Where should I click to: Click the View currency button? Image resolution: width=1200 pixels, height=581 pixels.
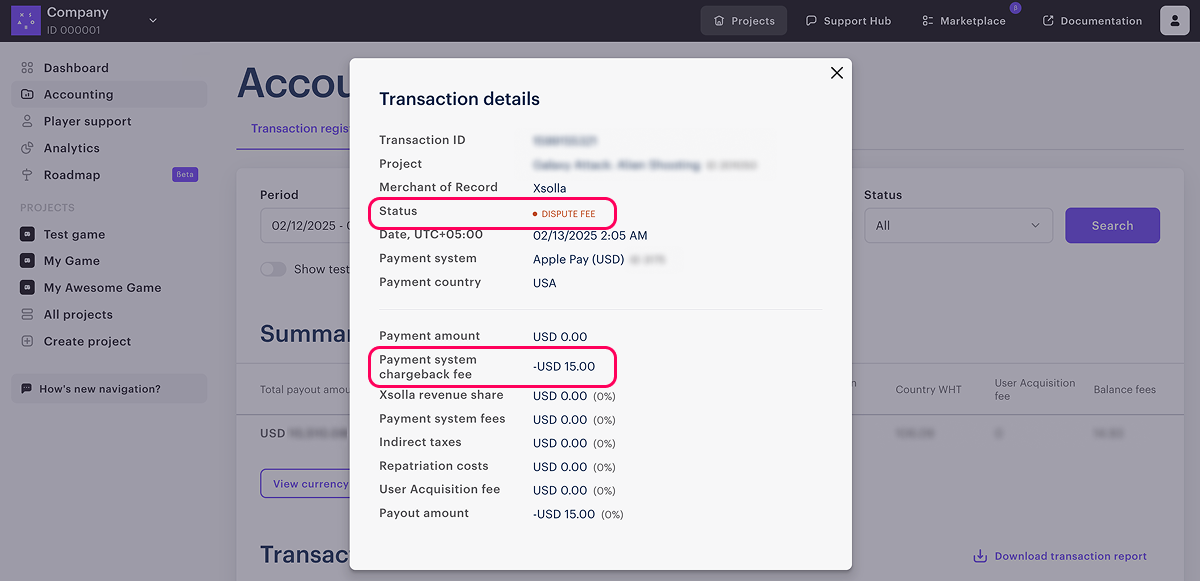[305, 484]
